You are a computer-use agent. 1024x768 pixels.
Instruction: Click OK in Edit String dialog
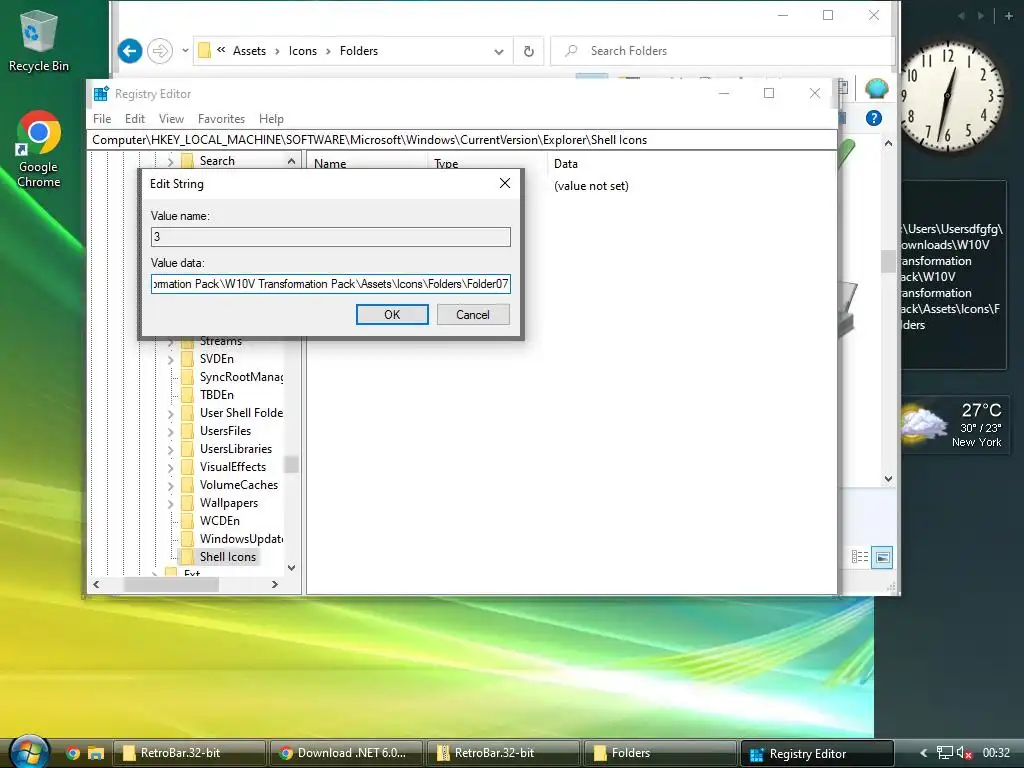click(392, 314)
